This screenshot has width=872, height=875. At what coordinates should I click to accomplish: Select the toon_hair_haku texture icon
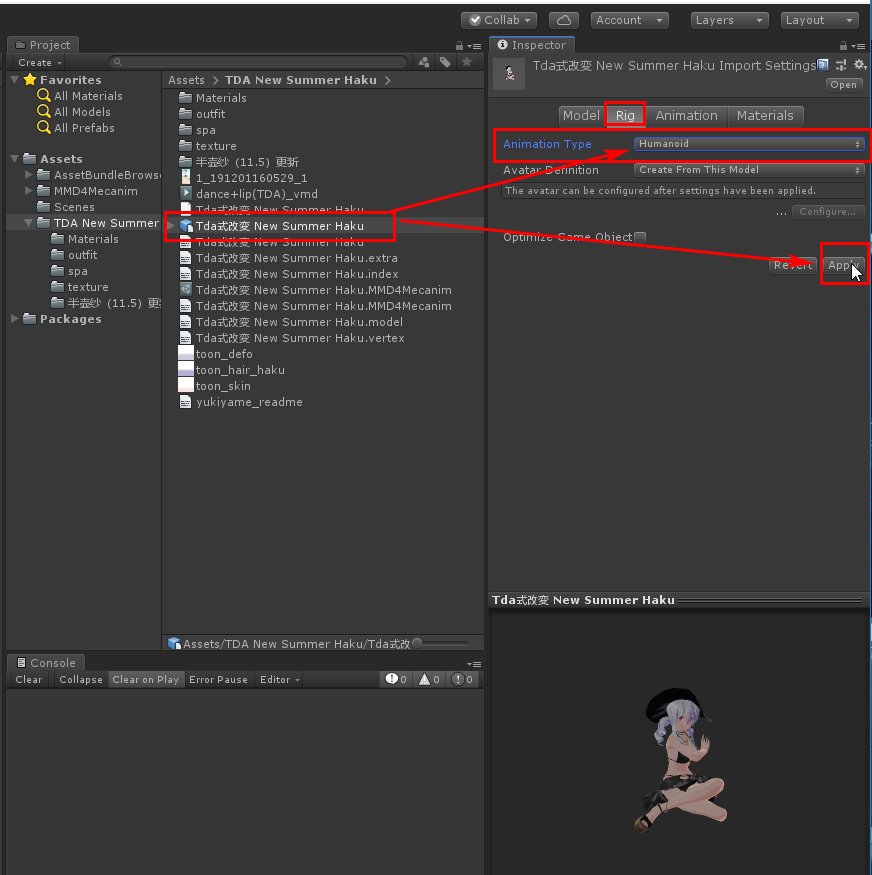(186, 370)
